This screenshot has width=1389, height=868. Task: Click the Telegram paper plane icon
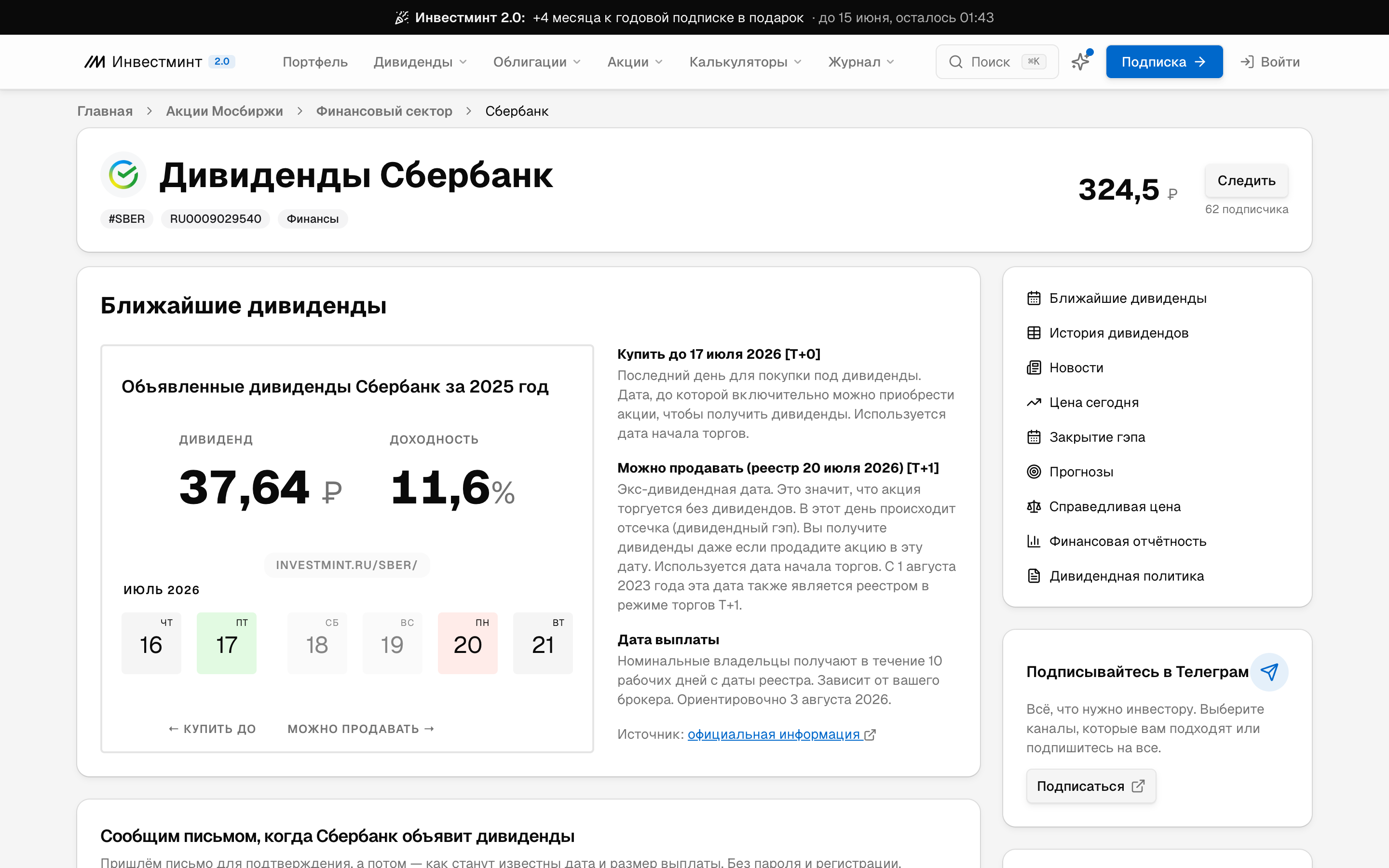1269,672
